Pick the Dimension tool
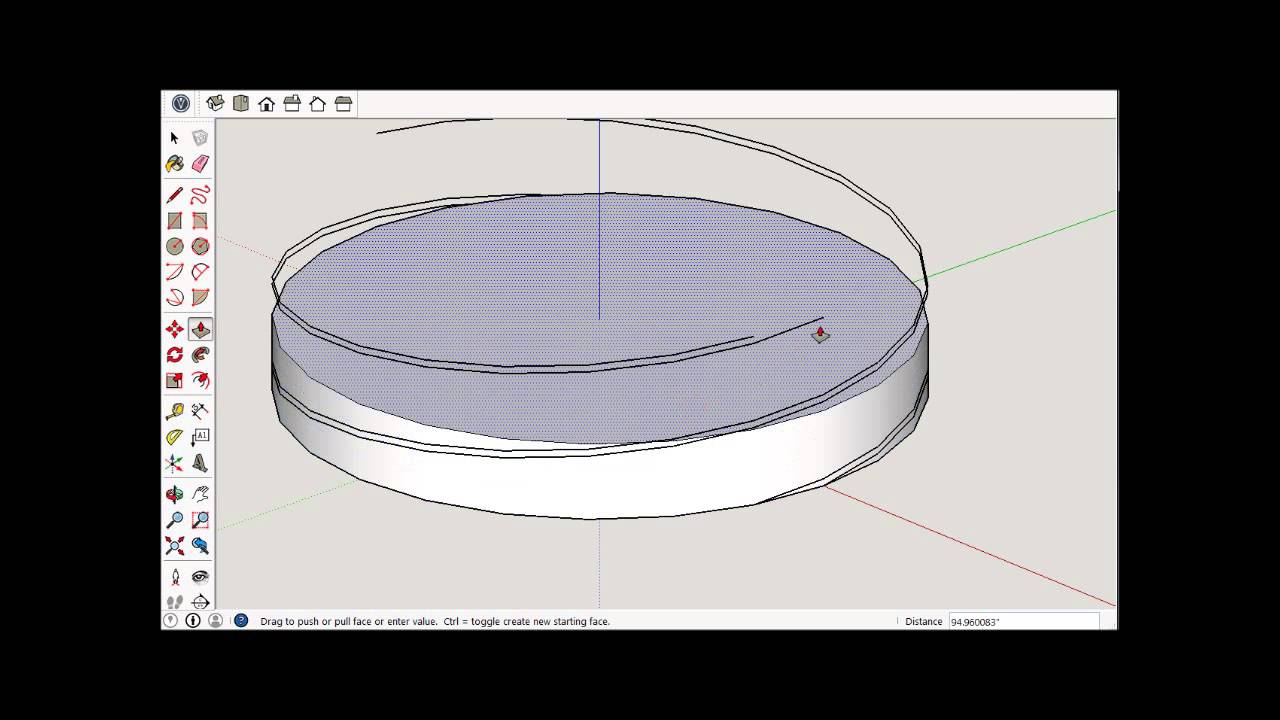 point(200,411)
